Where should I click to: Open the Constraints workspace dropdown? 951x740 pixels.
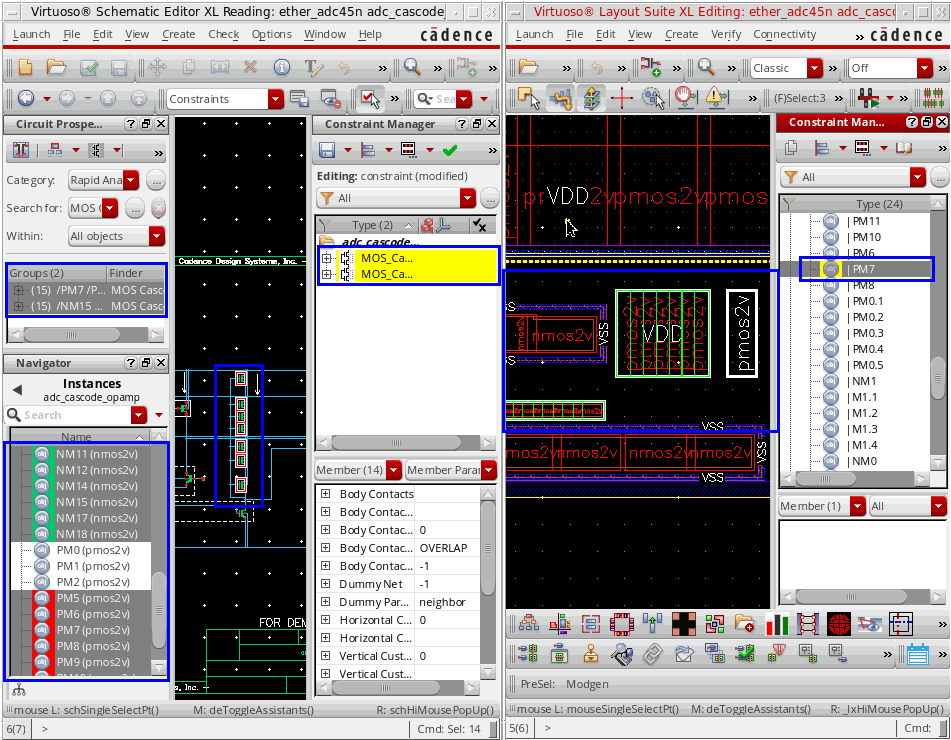point(275,99)
